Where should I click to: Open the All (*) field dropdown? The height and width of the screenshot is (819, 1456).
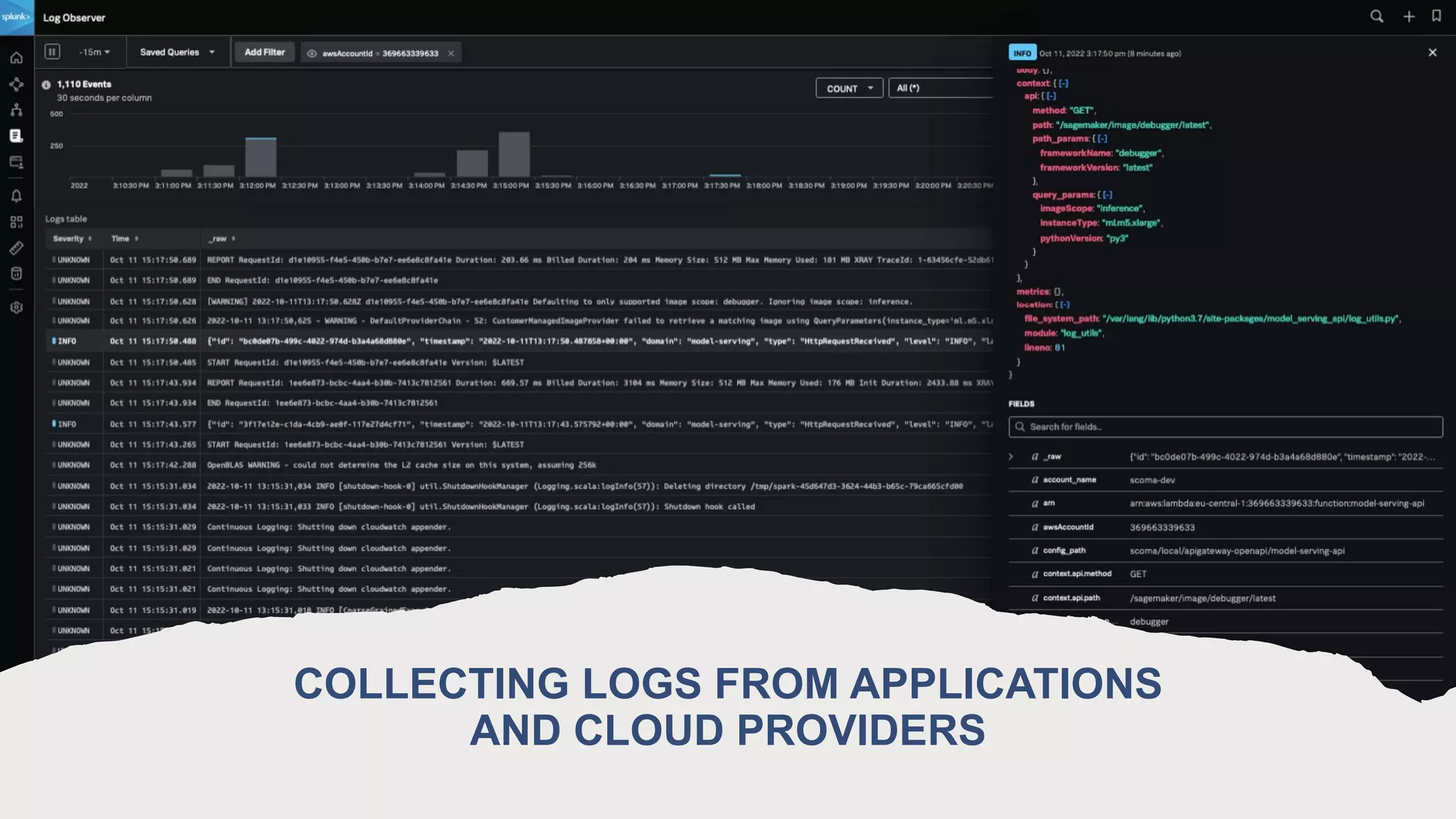[941, 88]
